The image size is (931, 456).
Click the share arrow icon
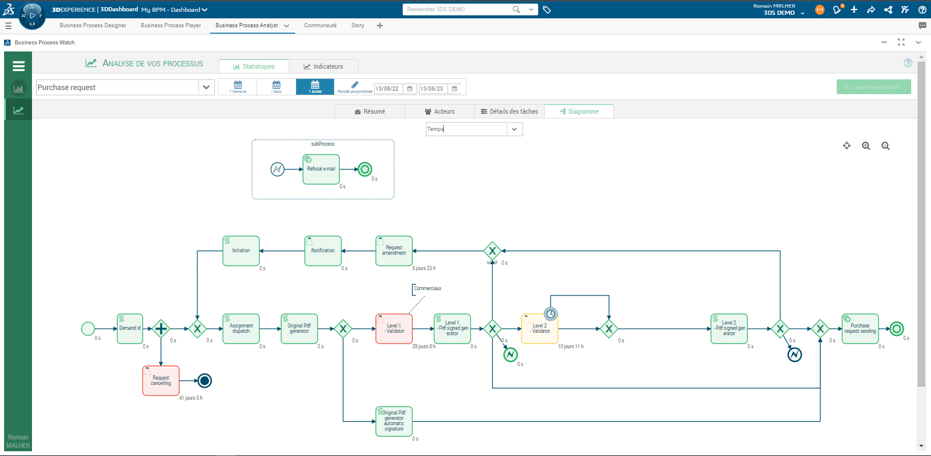871,10
